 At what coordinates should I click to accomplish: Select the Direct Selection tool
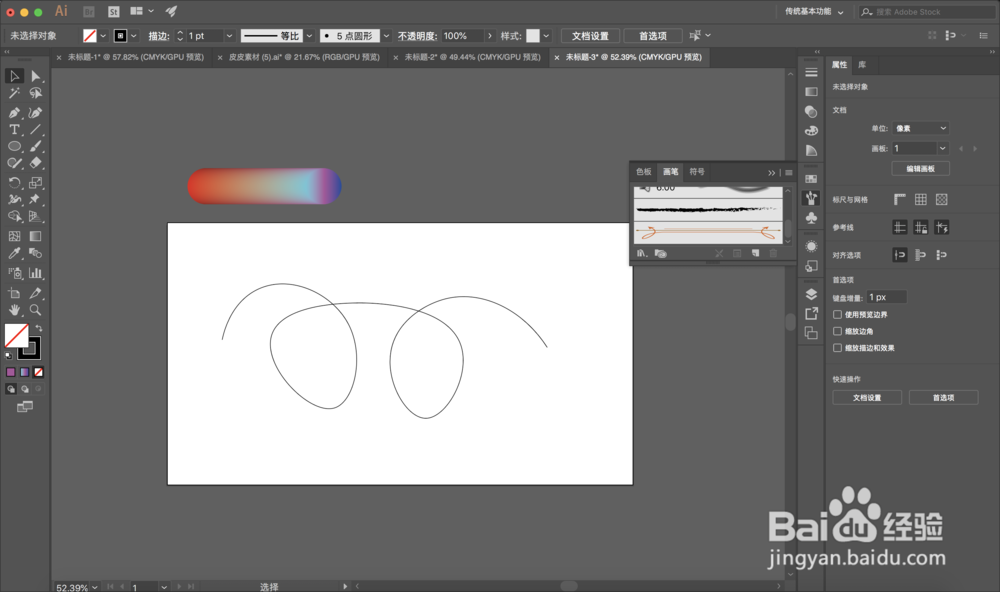[36, 76]
